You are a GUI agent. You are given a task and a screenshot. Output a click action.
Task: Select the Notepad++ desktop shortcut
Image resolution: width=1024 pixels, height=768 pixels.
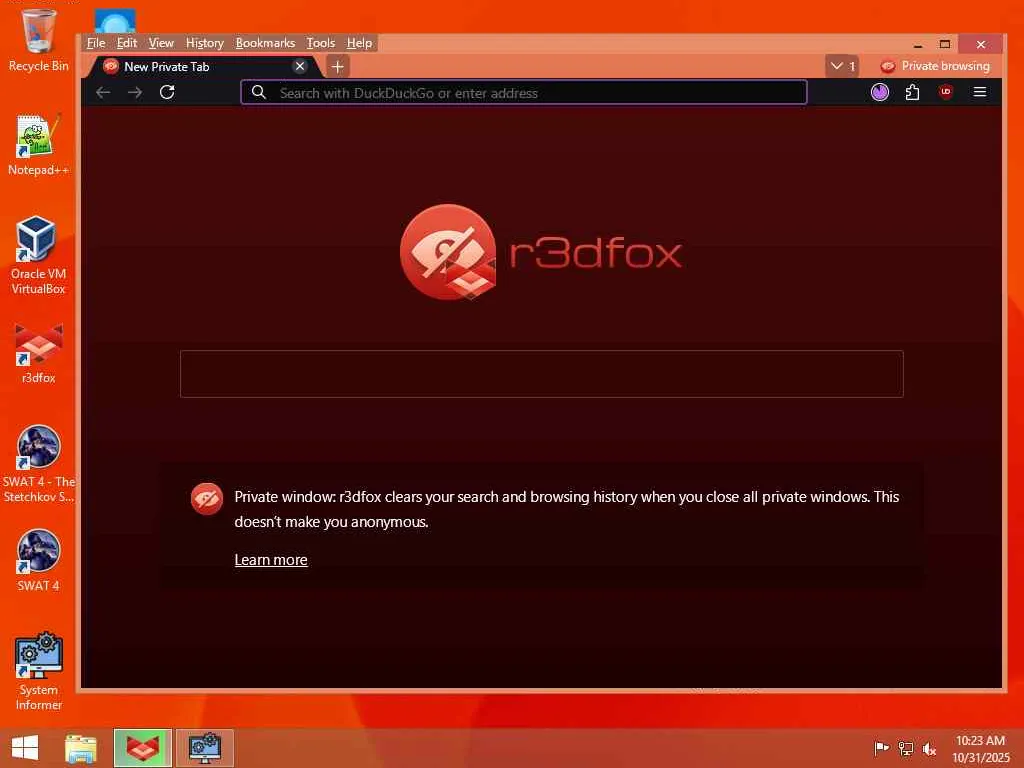38,145
